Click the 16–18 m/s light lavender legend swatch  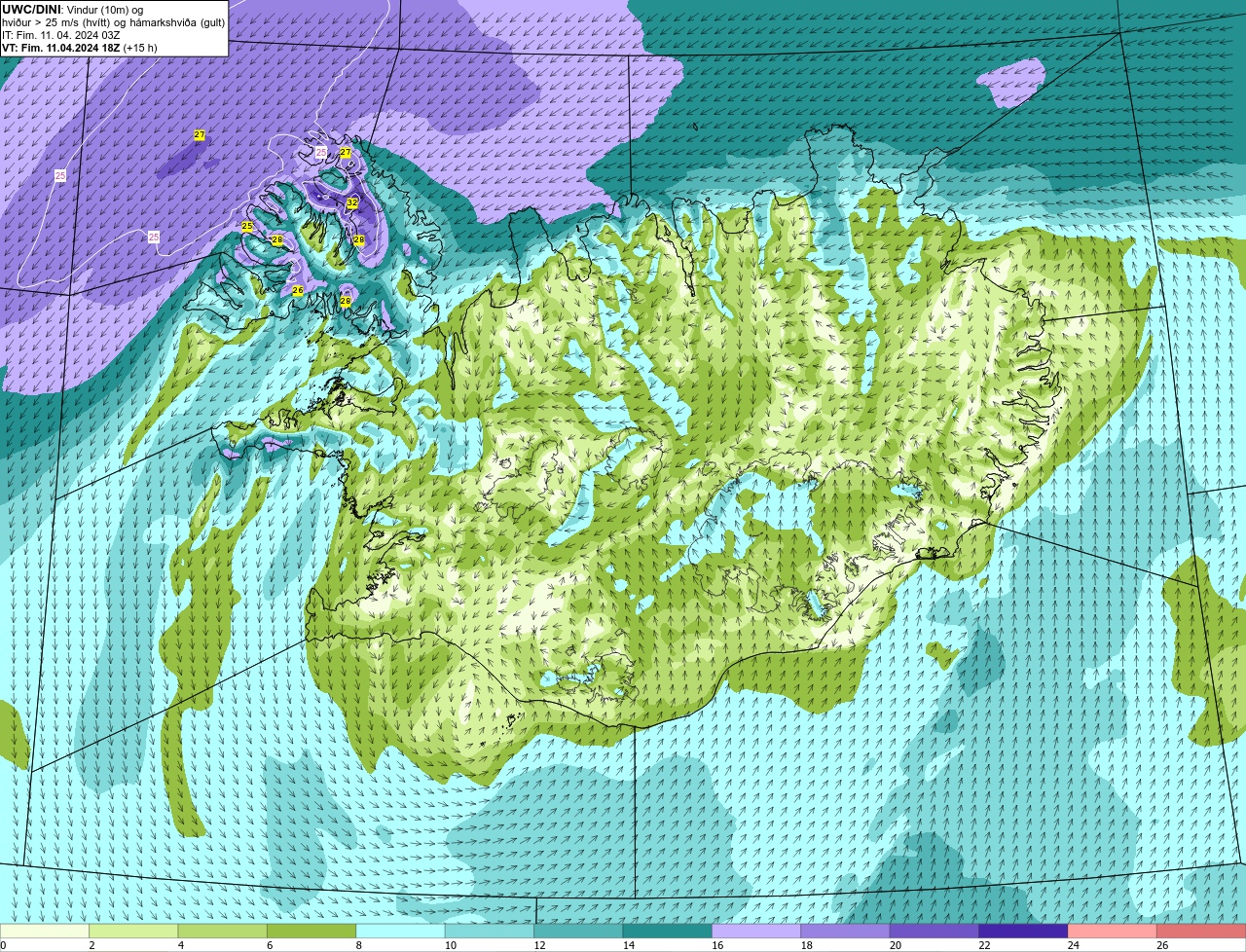756,931
